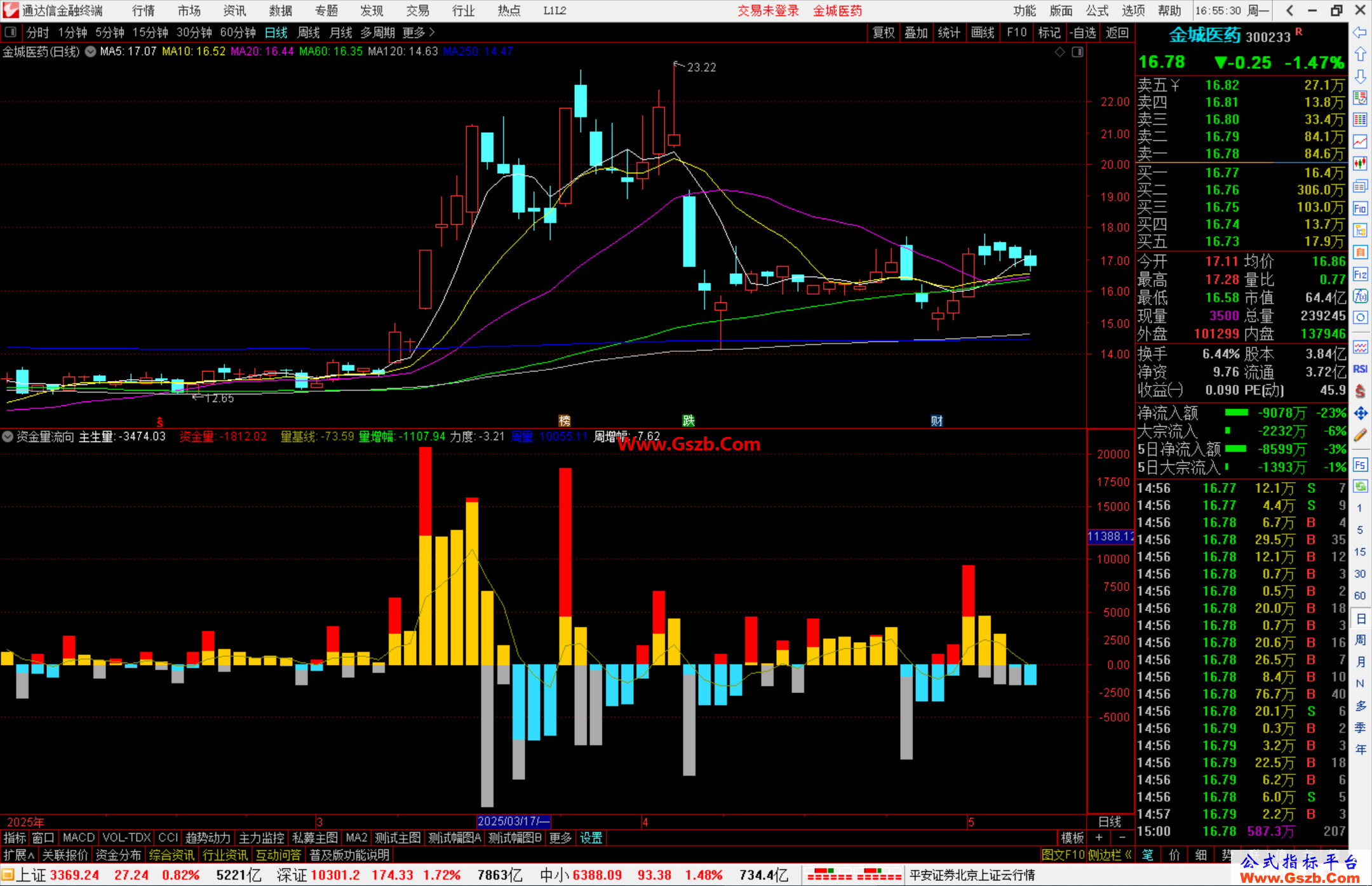This screenshot has width=1372, height=886.
Task: Click the F12 trade sidebar icon
Action: pyautogui.click(x=1360, y=274)
